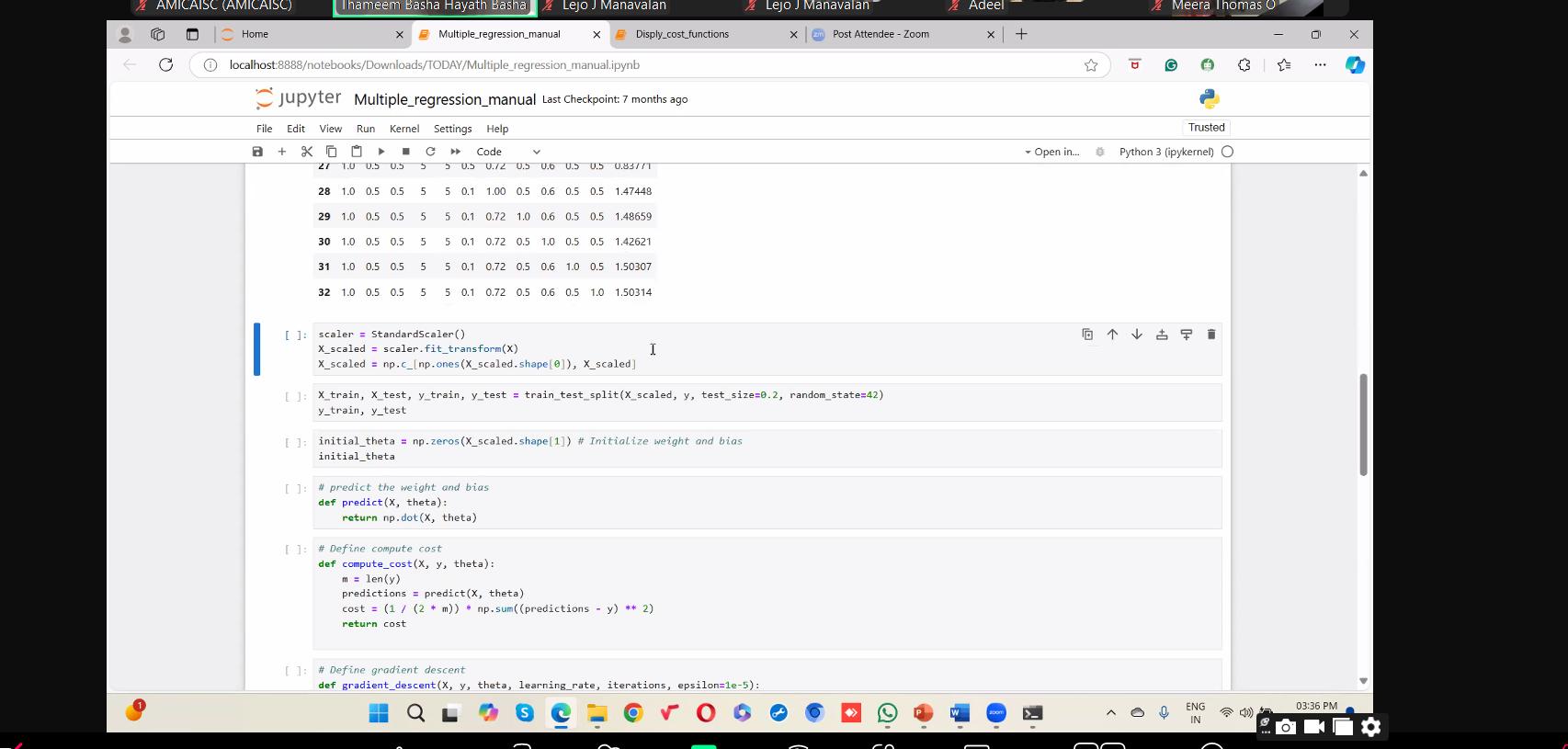The width and height of the screenshot is (1568, 749).
Task: Open the File menu
Action: [x=264, y=129]
